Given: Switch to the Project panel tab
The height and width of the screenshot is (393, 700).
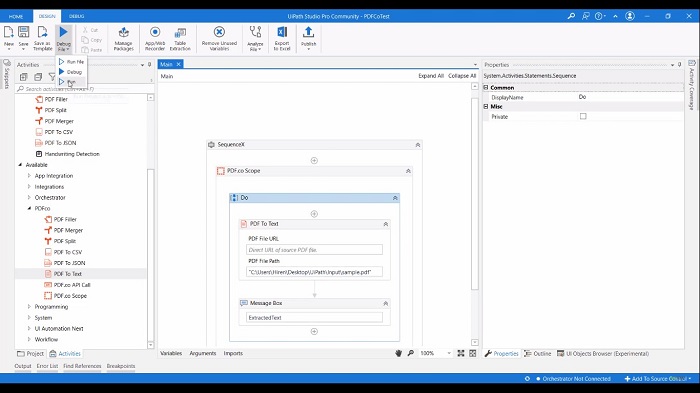Looking at the screenshot, I should 30,354.
